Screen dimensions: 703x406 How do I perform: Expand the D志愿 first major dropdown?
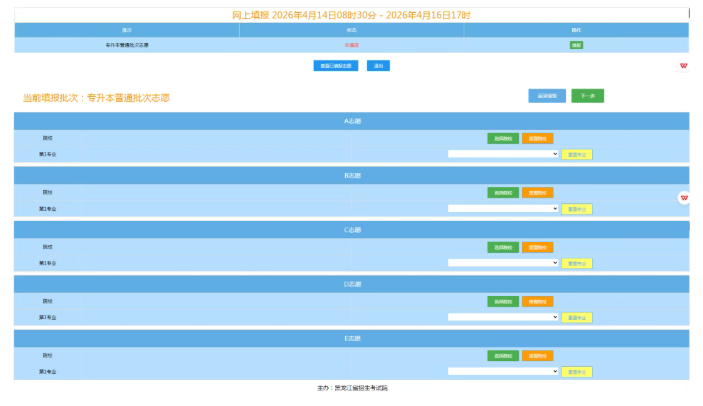click(x=503, y=317)
